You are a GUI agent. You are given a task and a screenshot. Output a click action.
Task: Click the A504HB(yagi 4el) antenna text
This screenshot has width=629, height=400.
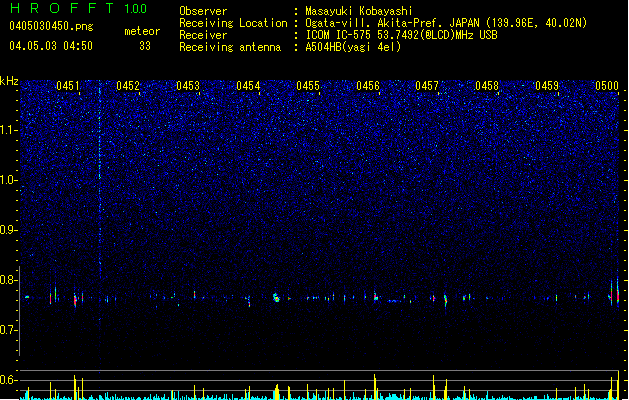[x=353, y=47]
